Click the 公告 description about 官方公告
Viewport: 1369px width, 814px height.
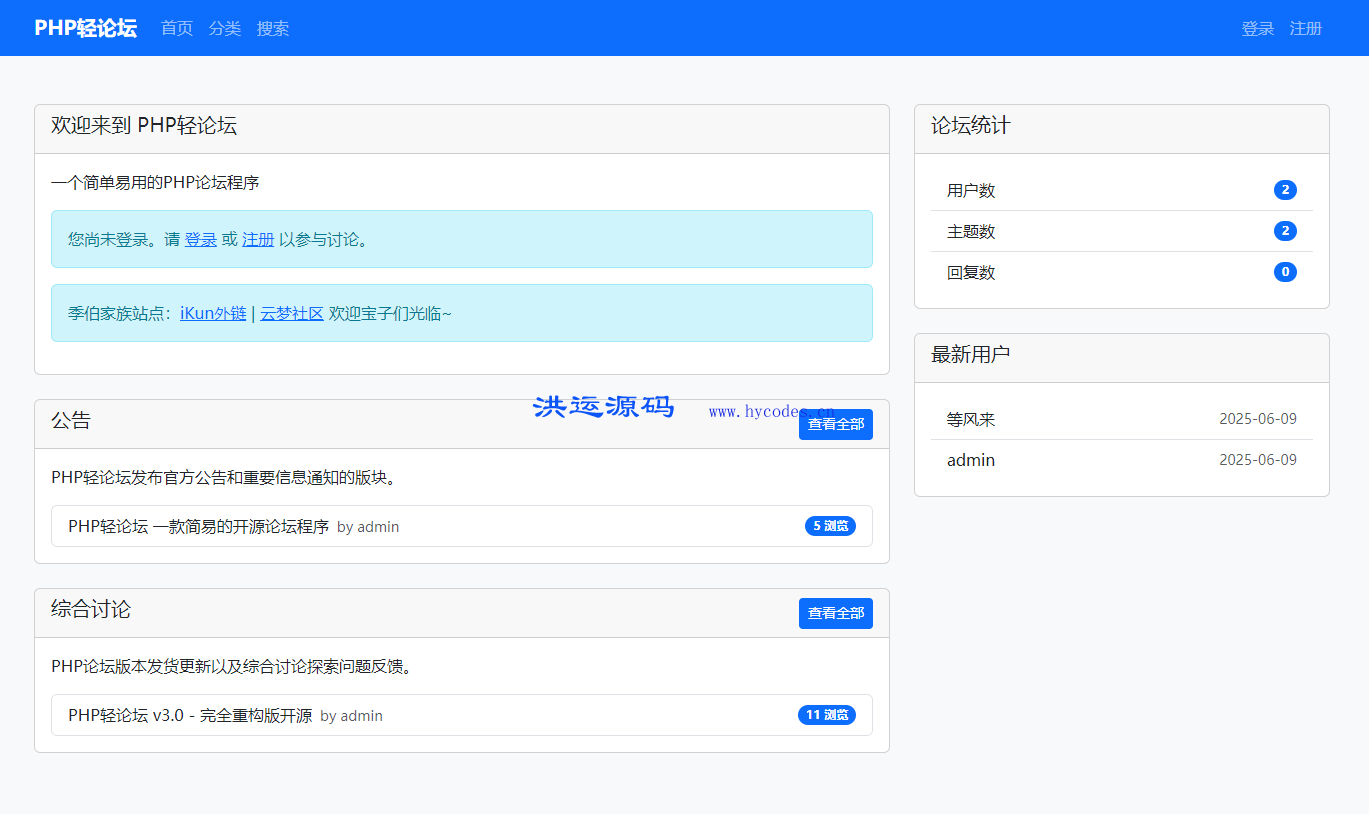tap(226, 477)
